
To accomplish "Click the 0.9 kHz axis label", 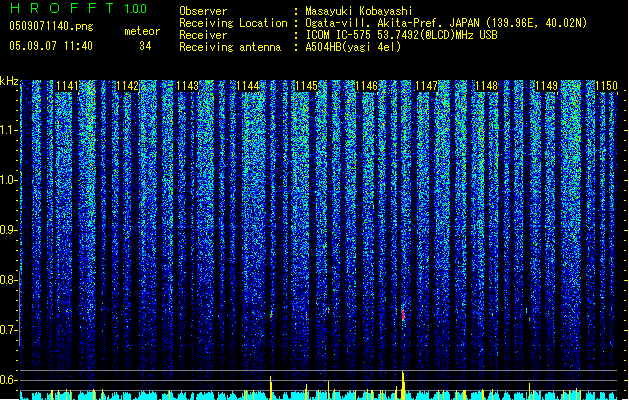I will (x=9, y=230).
